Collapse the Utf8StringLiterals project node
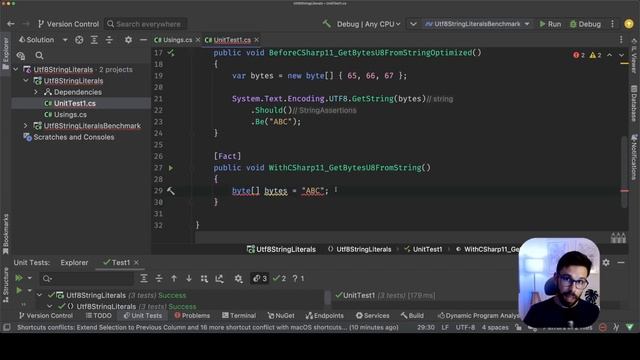 point(26,81)
